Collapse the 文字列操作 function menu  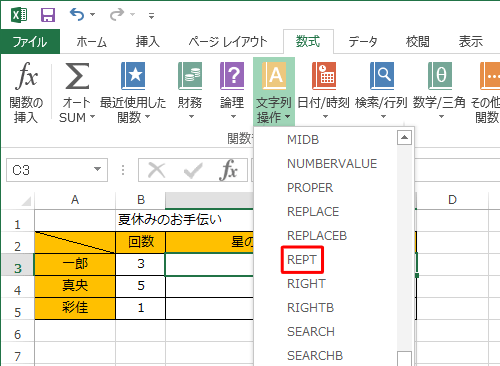(274, 92)
